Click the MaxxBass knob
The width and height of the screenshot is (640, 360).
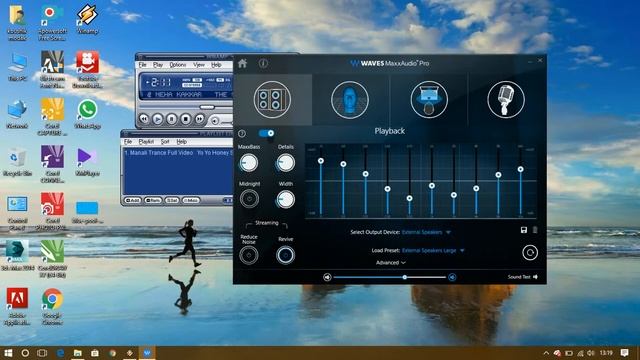pos(249,163)
